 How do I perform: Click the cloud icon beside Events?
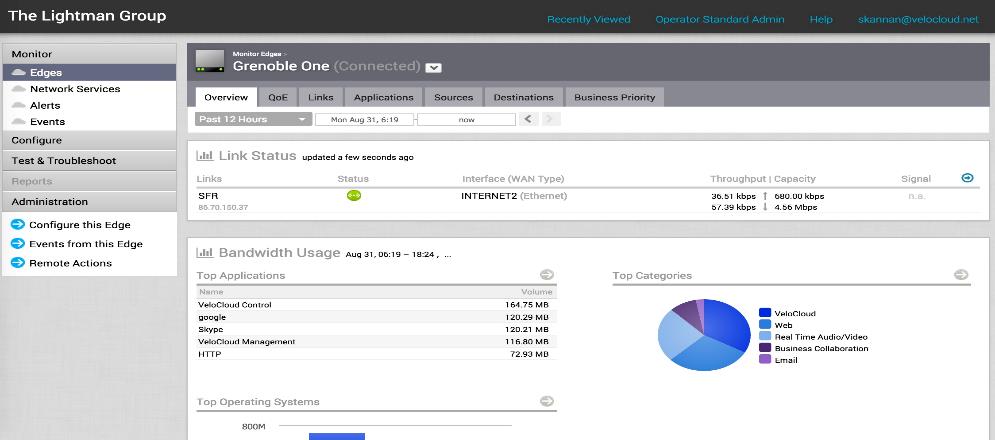click(18, 122)
